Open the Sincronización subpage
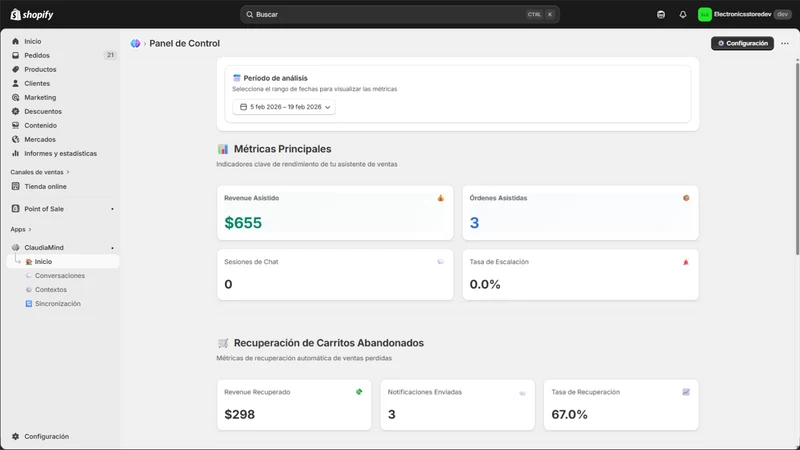 58,304
